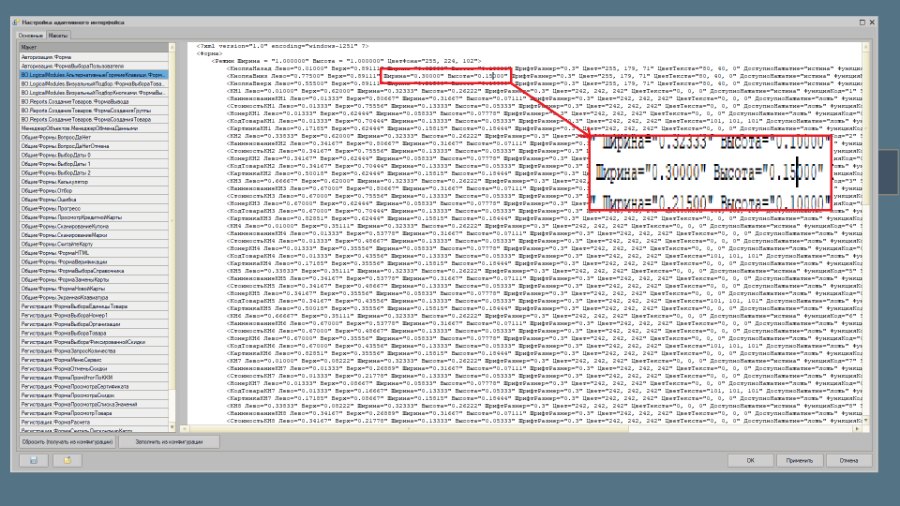Image resolution: width=900 pixels, height=506 pixels.
Task: Select ОбщиеФормы.ФормаНовойКарты row
Action: (x=93, y=289)
